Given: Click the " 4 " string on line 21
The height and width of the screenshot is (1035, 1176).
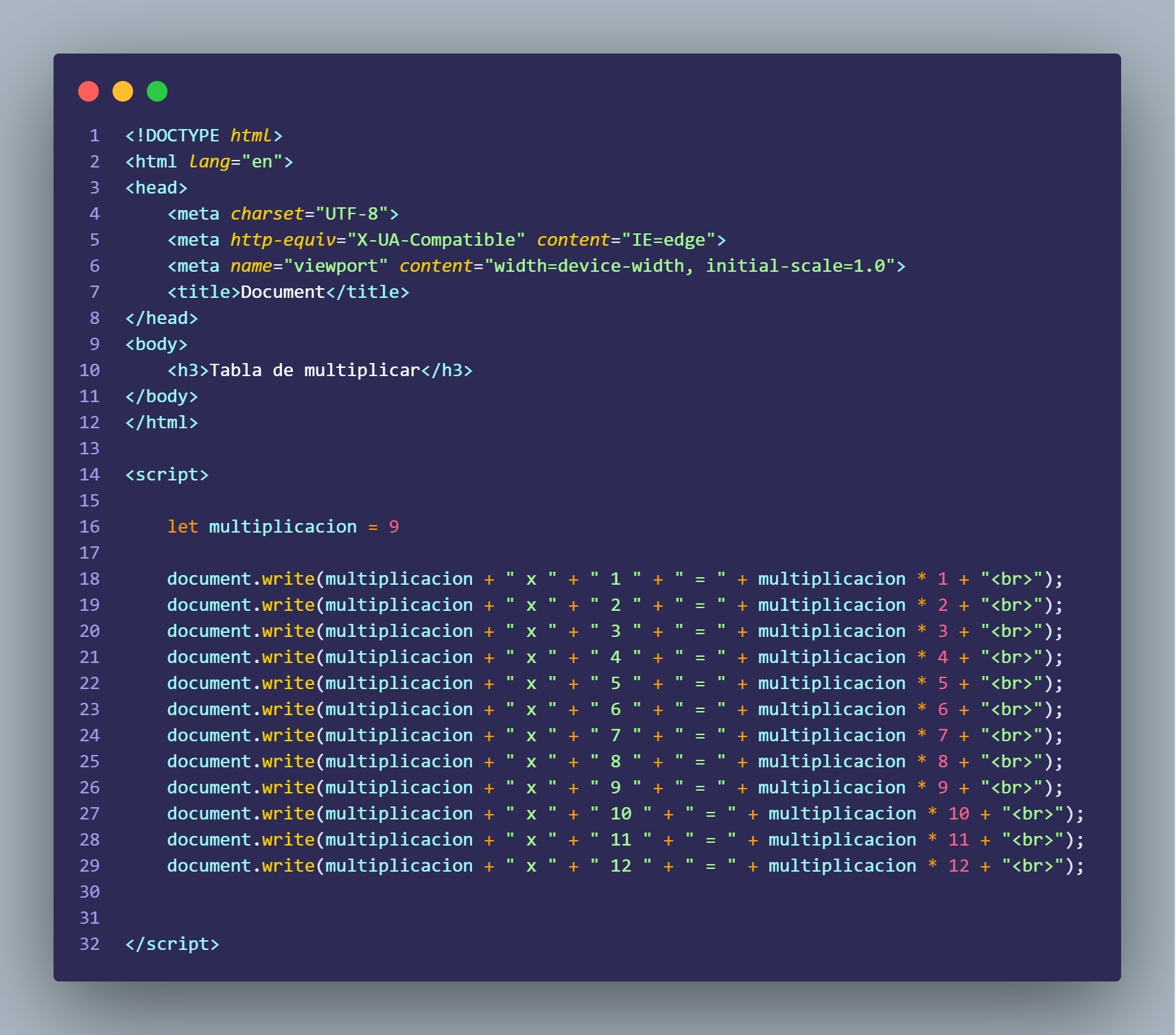Looking at the screenshot, I should [615, 657].
